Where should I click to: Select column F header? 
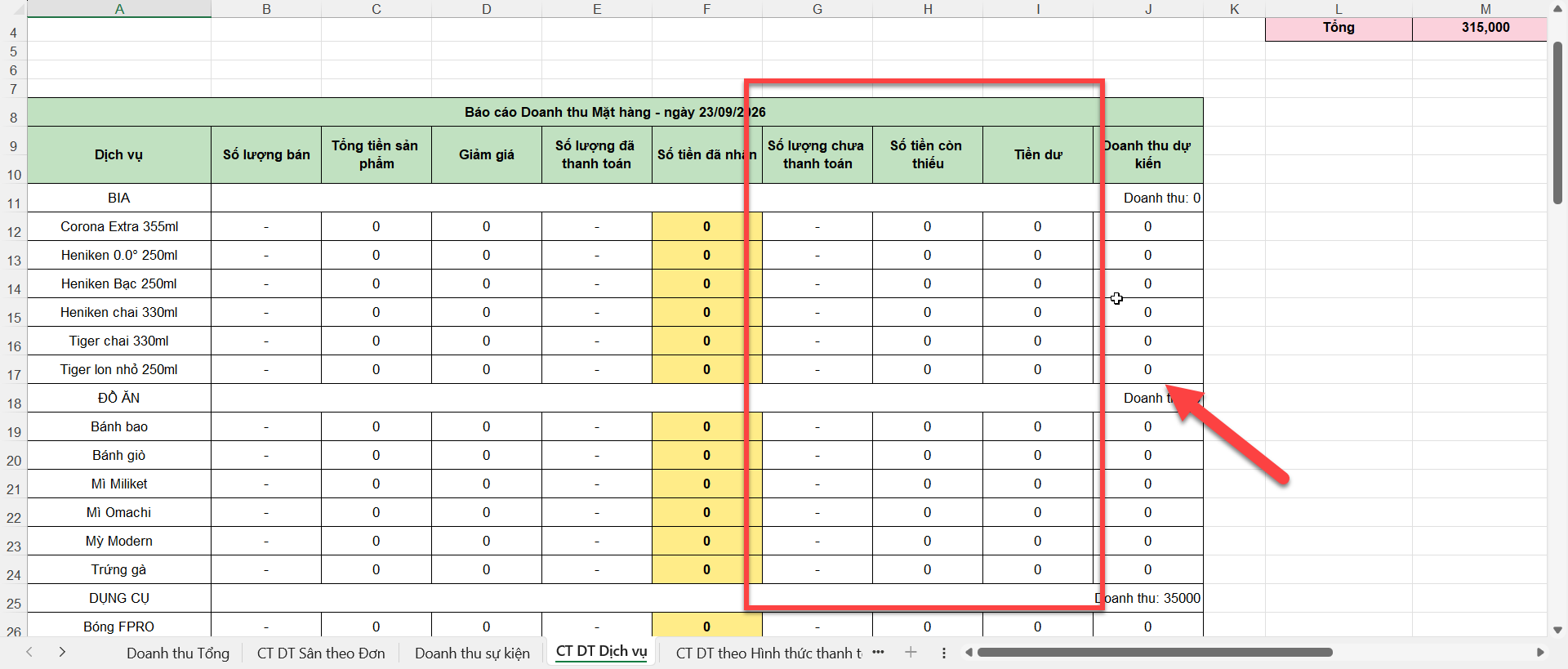706,9
